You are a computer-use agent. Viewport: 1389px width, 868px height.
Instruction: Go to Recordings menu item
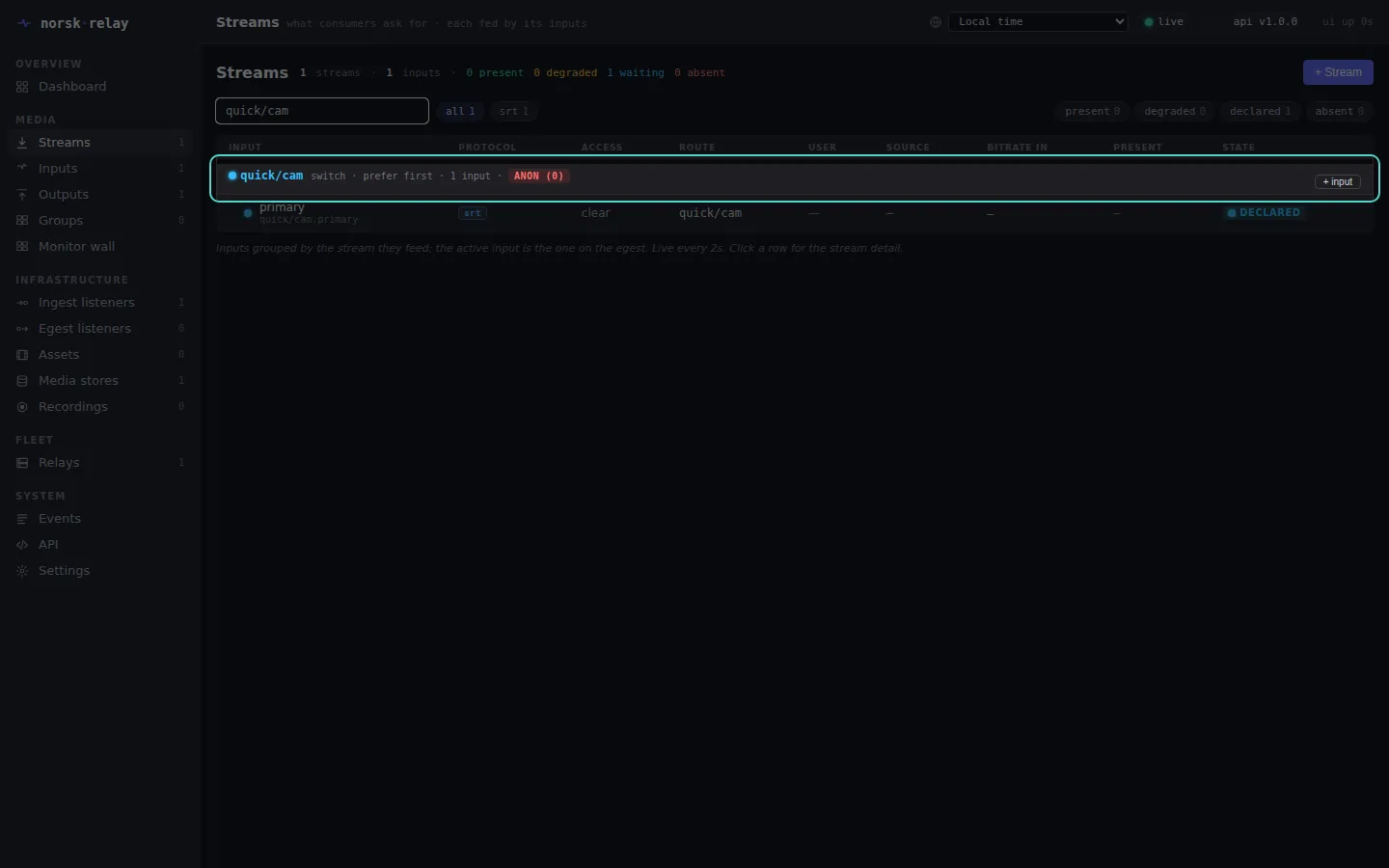100,407
